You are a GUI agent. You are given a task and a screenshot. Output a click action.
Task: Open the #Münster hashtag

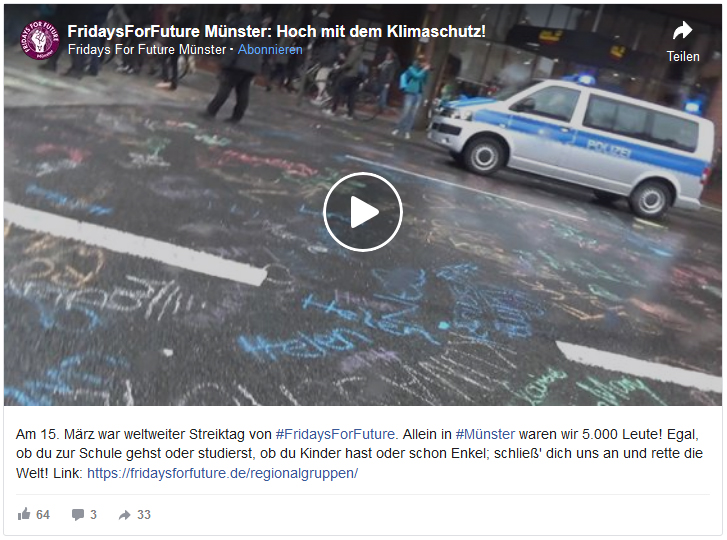click(485, 434)
